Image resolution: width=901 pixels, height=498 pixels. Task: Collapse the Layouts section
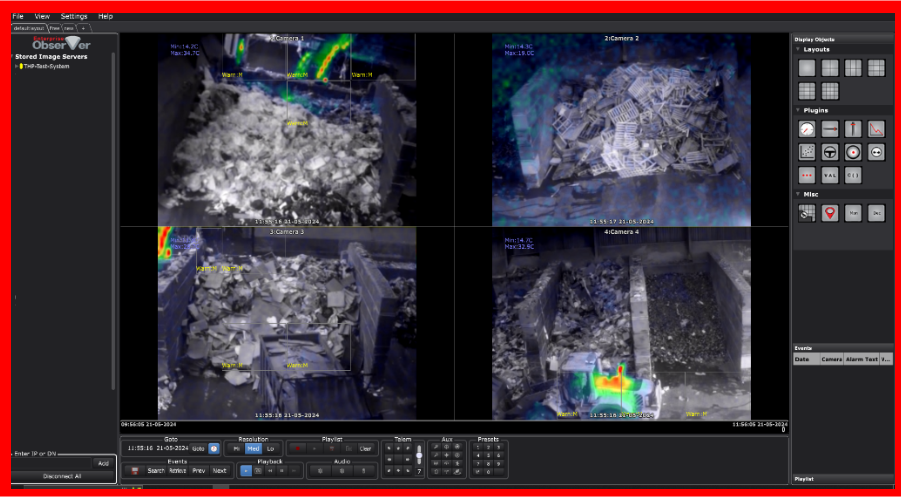pyautogui.click(x=798, y=49)
